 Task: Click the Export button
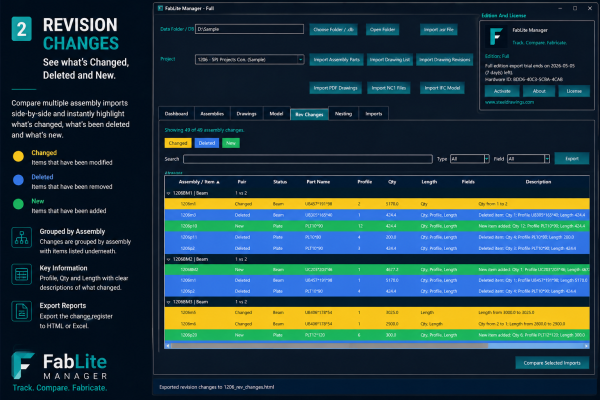click(572, 158)
